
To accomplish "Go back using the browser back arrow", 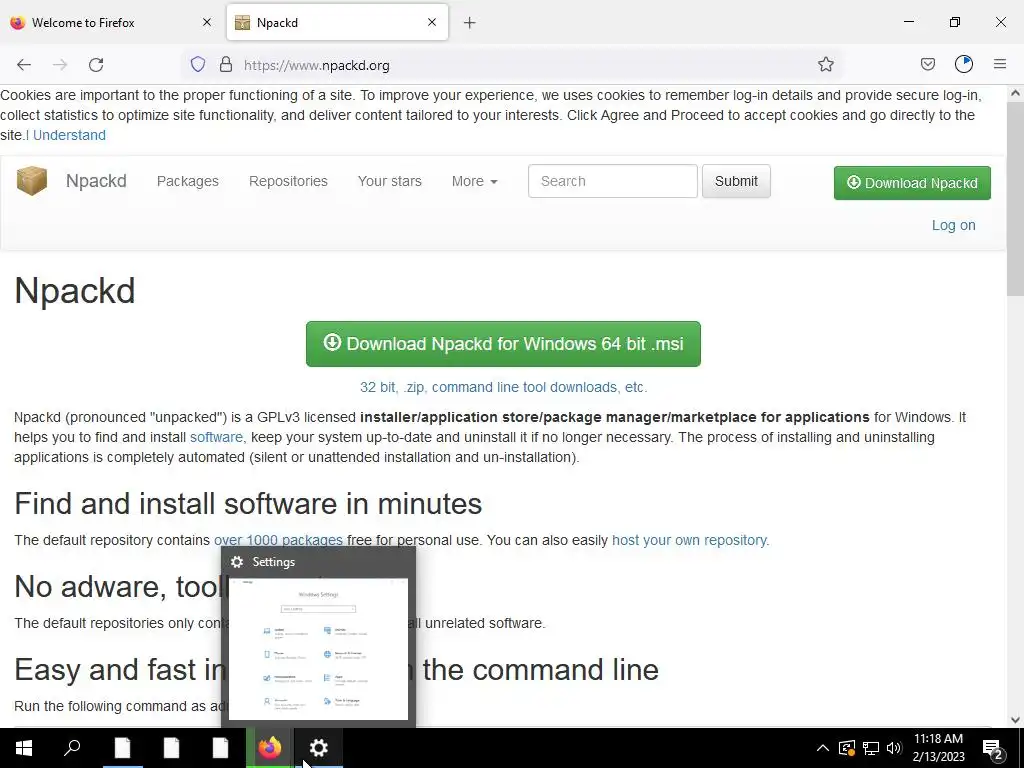I will (x=24, y=65).
